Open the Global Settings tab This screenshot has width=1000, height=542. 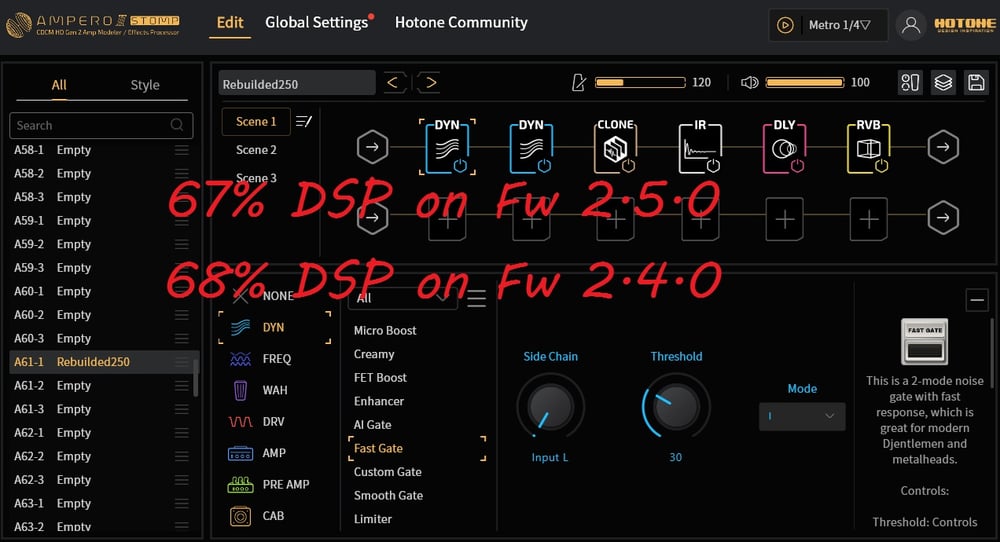coord(317,22)
